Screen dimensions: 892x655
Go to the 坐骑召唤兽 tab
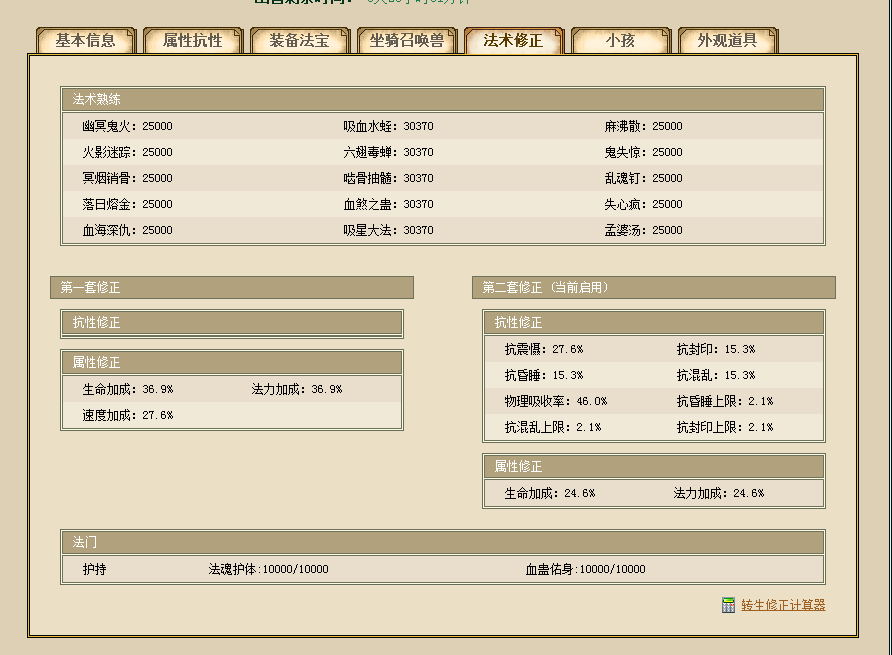coord(406,41)
